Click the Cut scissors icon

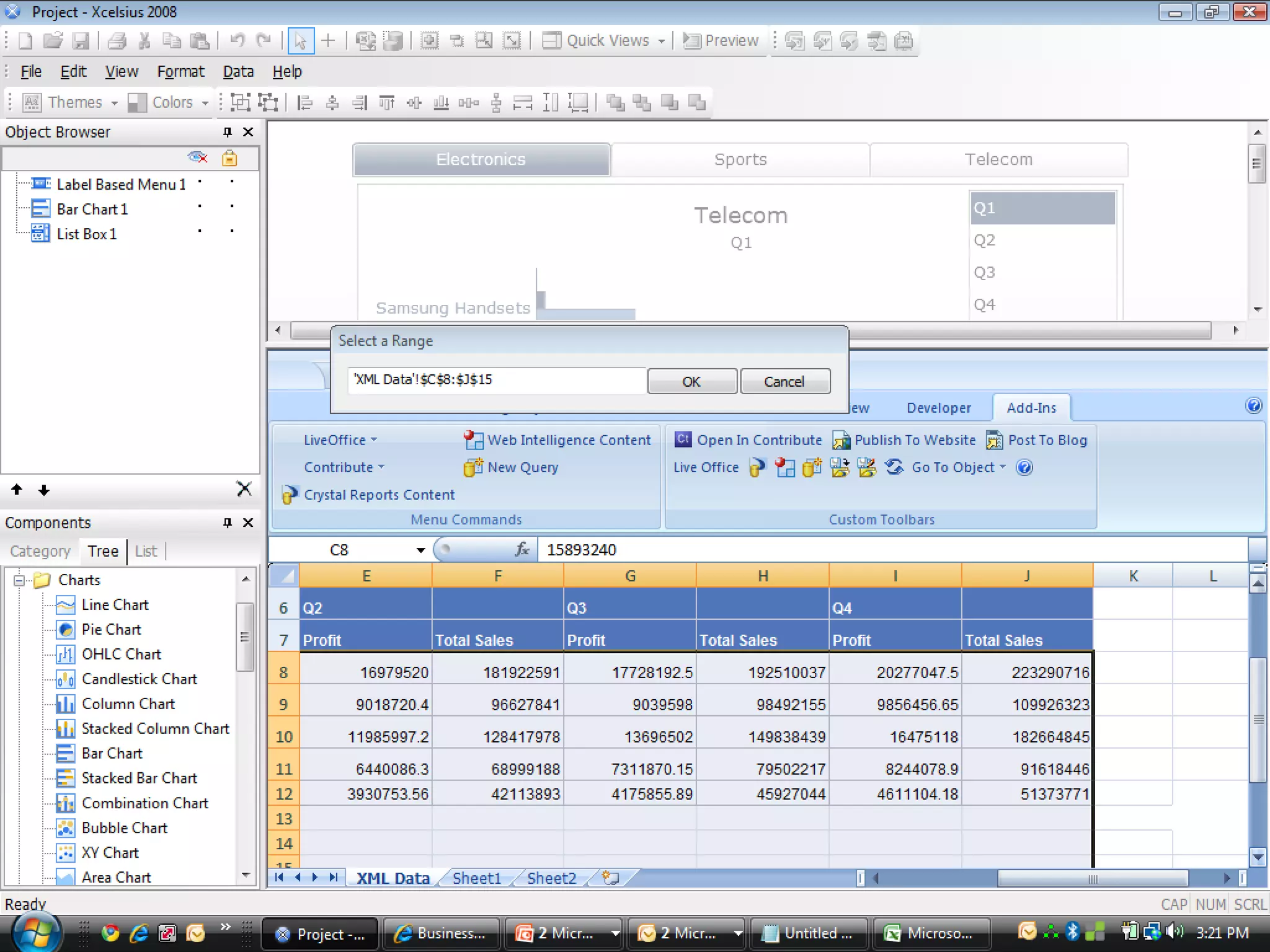pos(144,41)
